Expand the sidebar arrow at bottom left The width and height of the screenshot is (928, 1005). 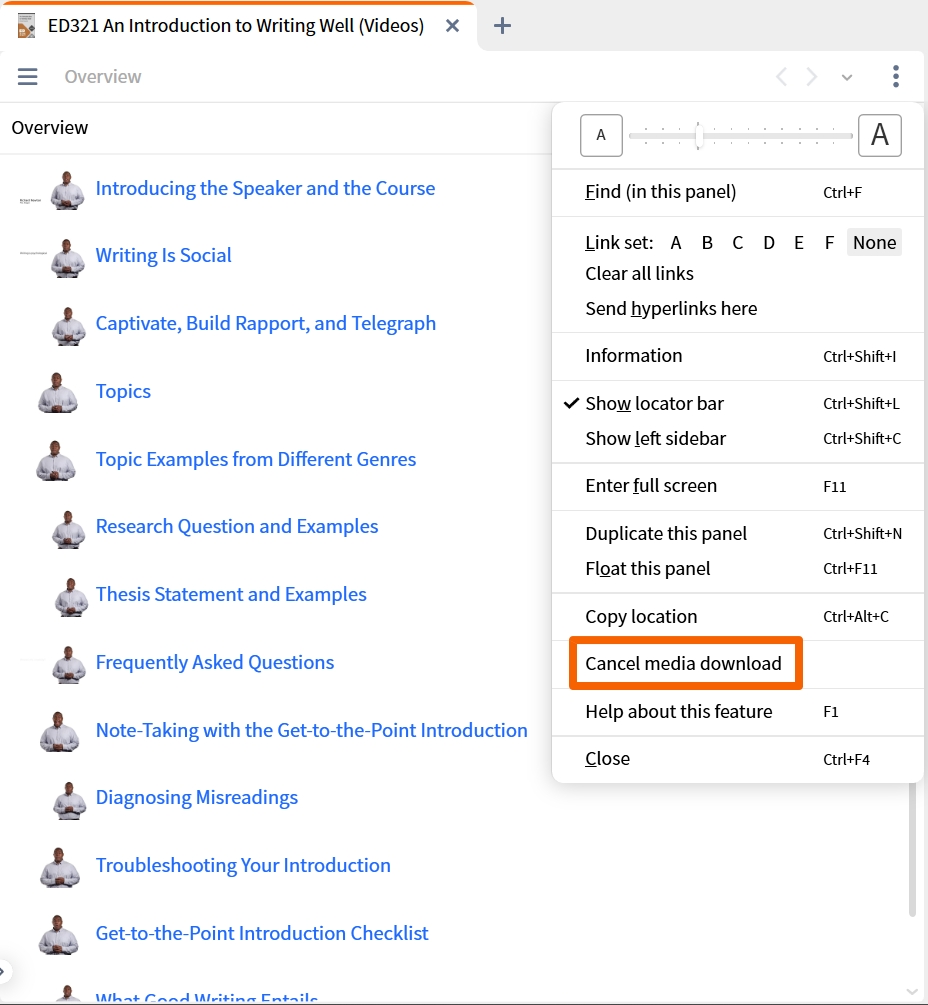(x=4, y=972)
